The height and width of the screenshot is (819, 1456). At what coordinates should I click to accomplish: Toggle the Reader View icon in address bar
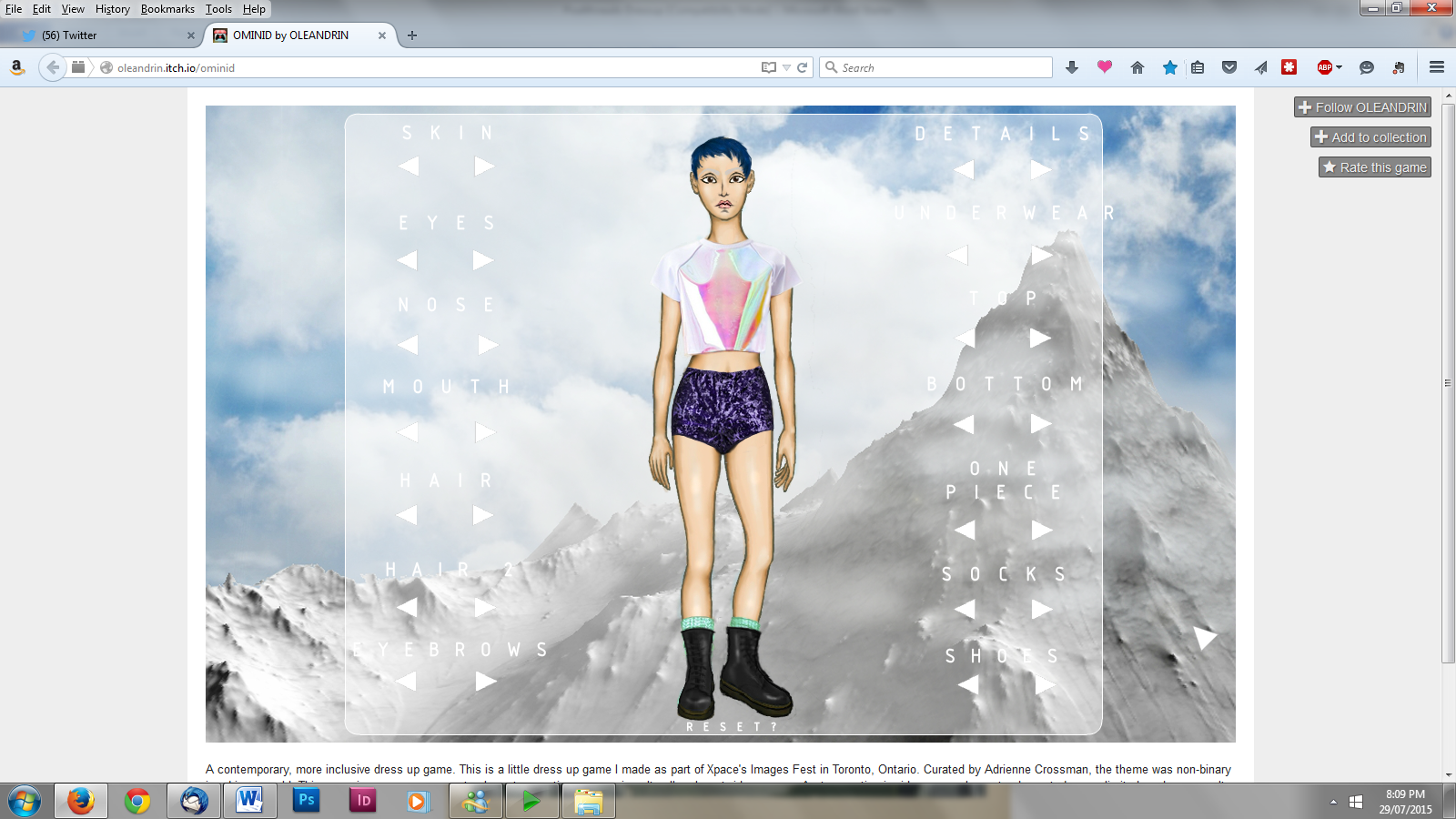pyautogui.click(x=769, y=67)
